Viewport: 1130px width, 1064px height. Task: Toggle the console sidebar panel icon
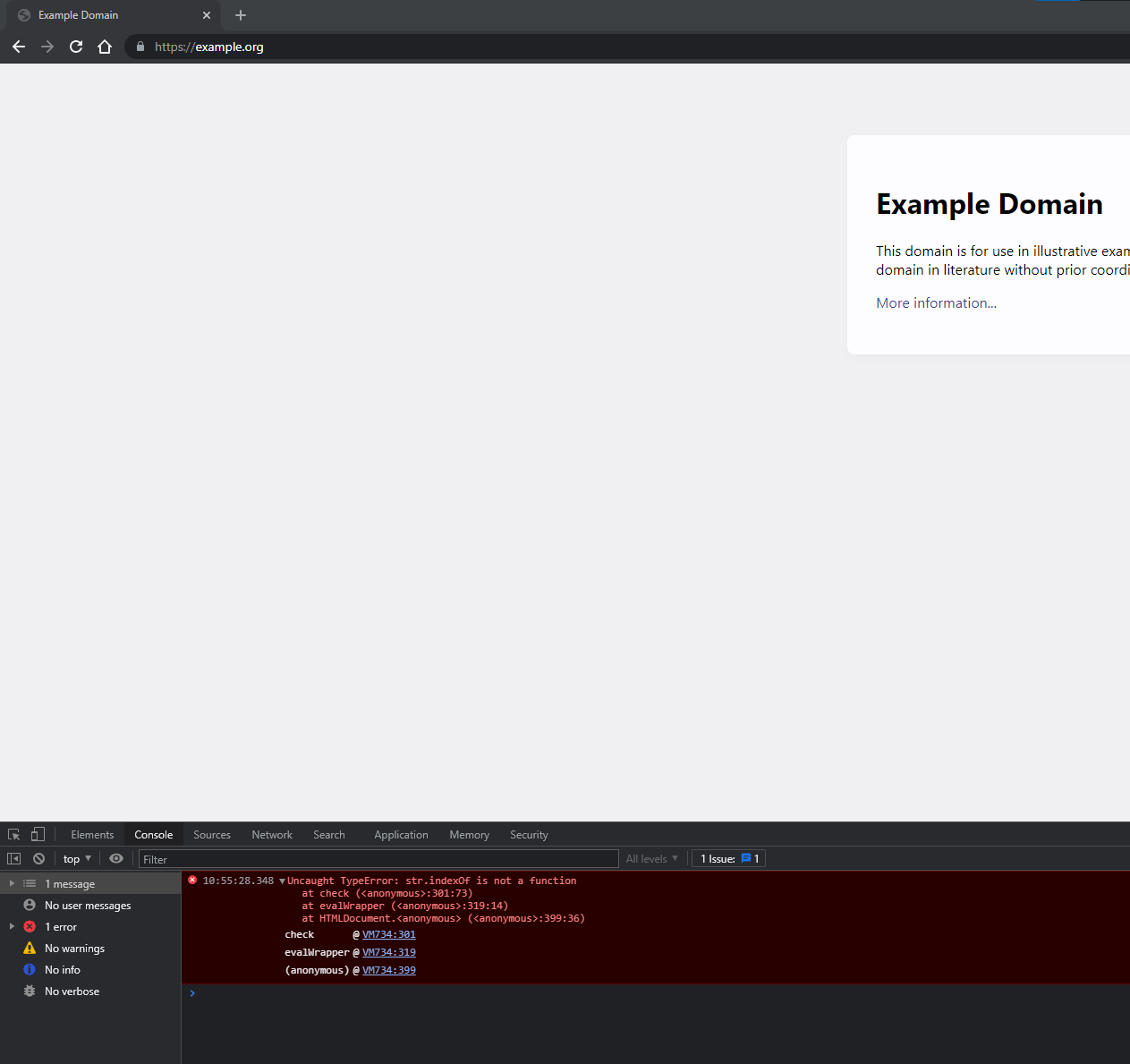point(14,858)
